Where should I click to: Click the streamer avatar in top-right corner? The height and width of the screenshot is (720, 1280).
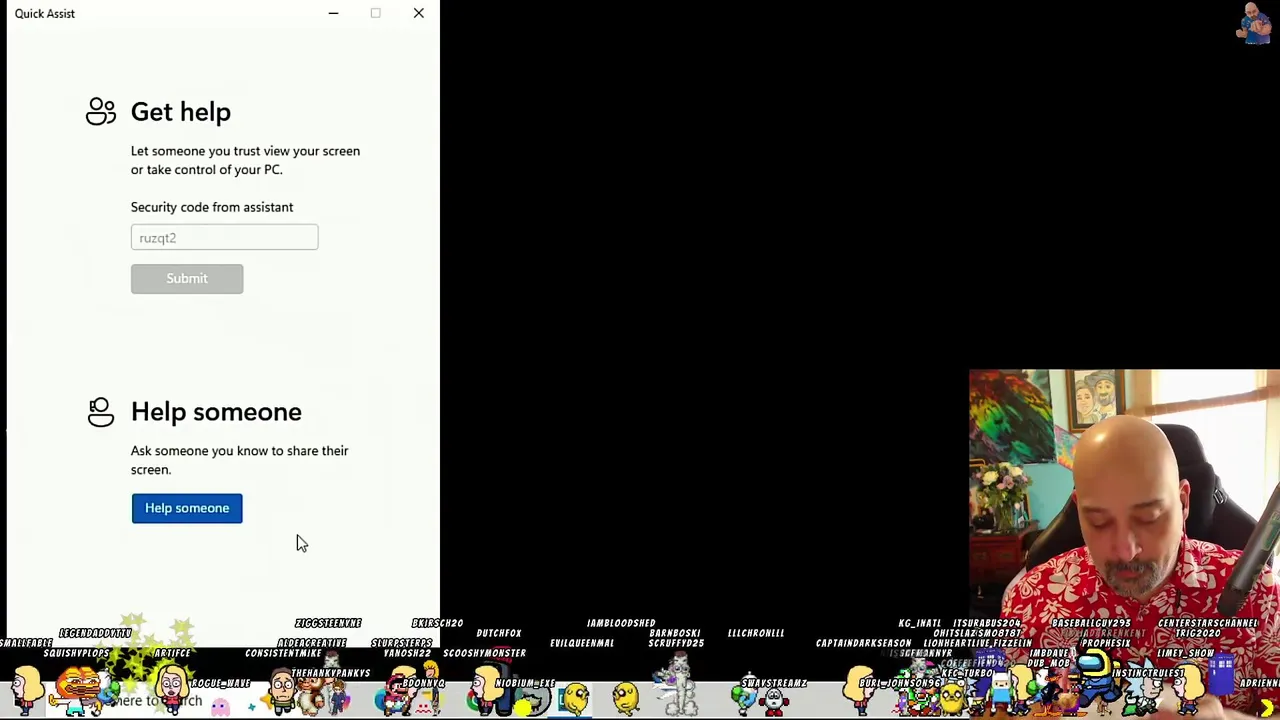(x=1254, y=24)
